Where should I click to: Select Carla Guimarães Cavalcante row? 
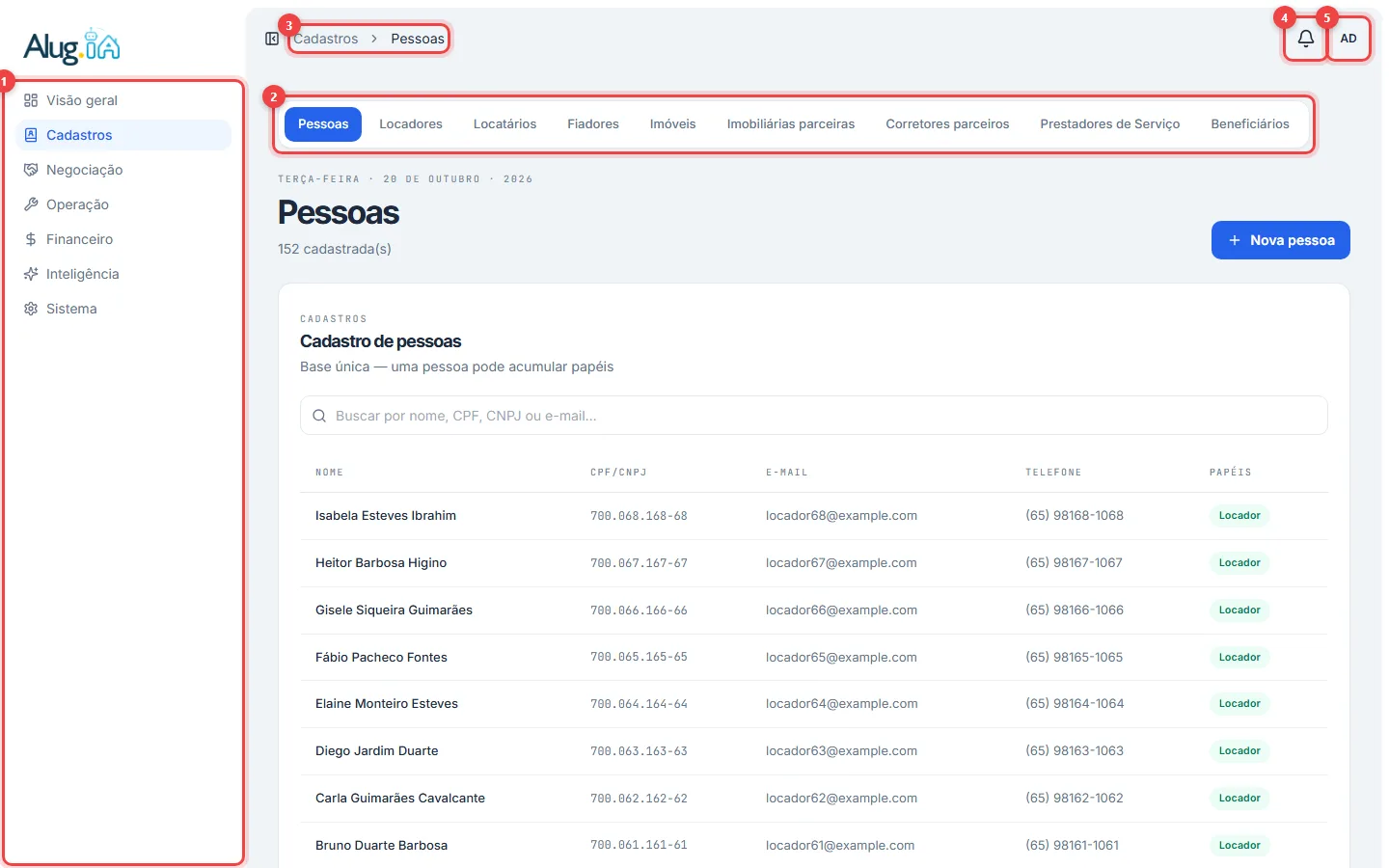814,799
